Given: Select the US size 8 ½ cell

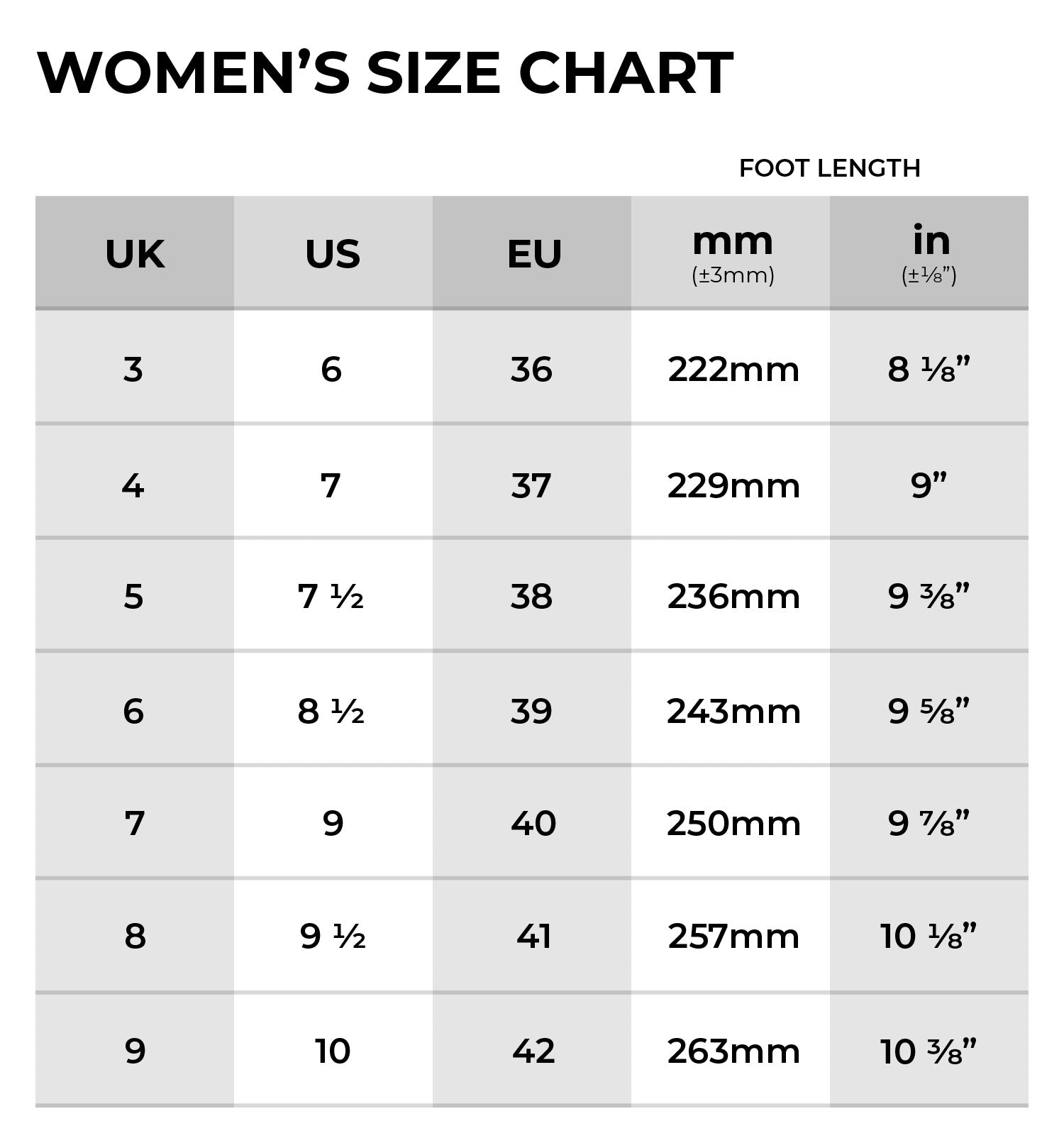Looking at the screenshot, I should click(331, 711).
